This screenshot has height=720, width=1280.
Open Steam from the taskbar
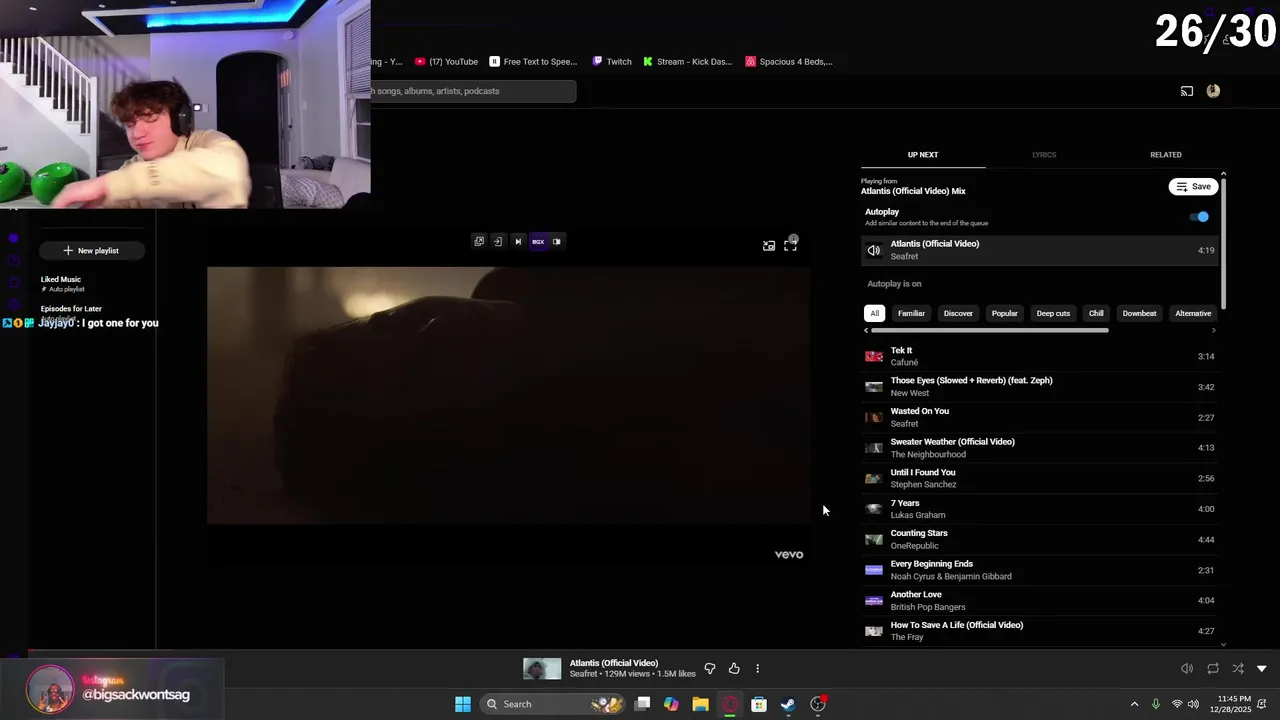(788, 704)
